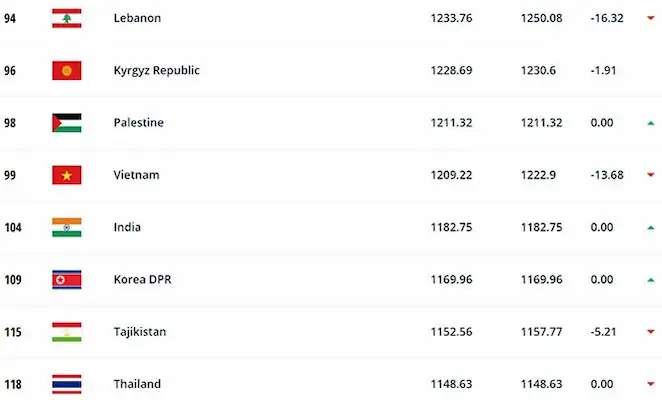Click the Vietnam flag icon

coord(66,175)
